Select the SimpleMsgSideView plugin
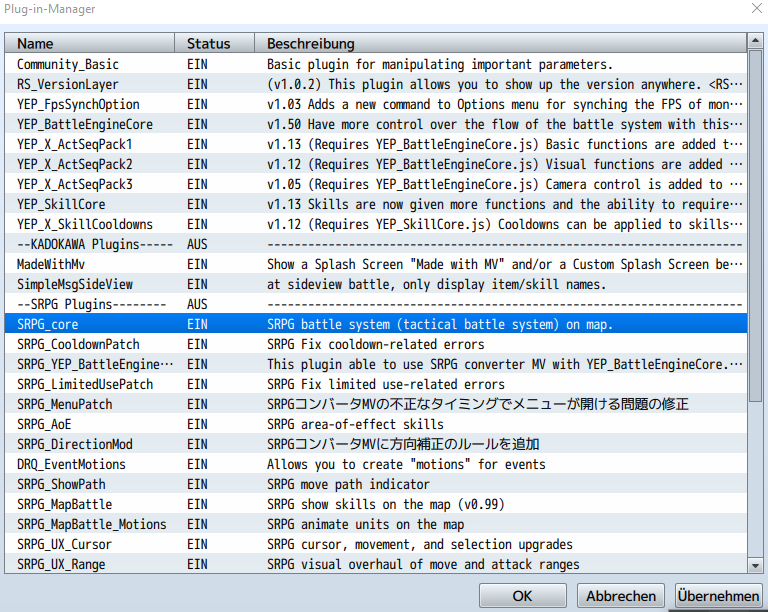 point(376,284)
